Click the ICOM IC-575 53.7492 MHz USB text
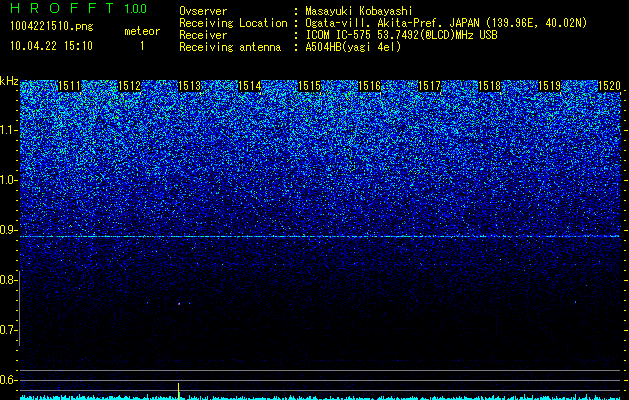 click(x=401, y=35)
